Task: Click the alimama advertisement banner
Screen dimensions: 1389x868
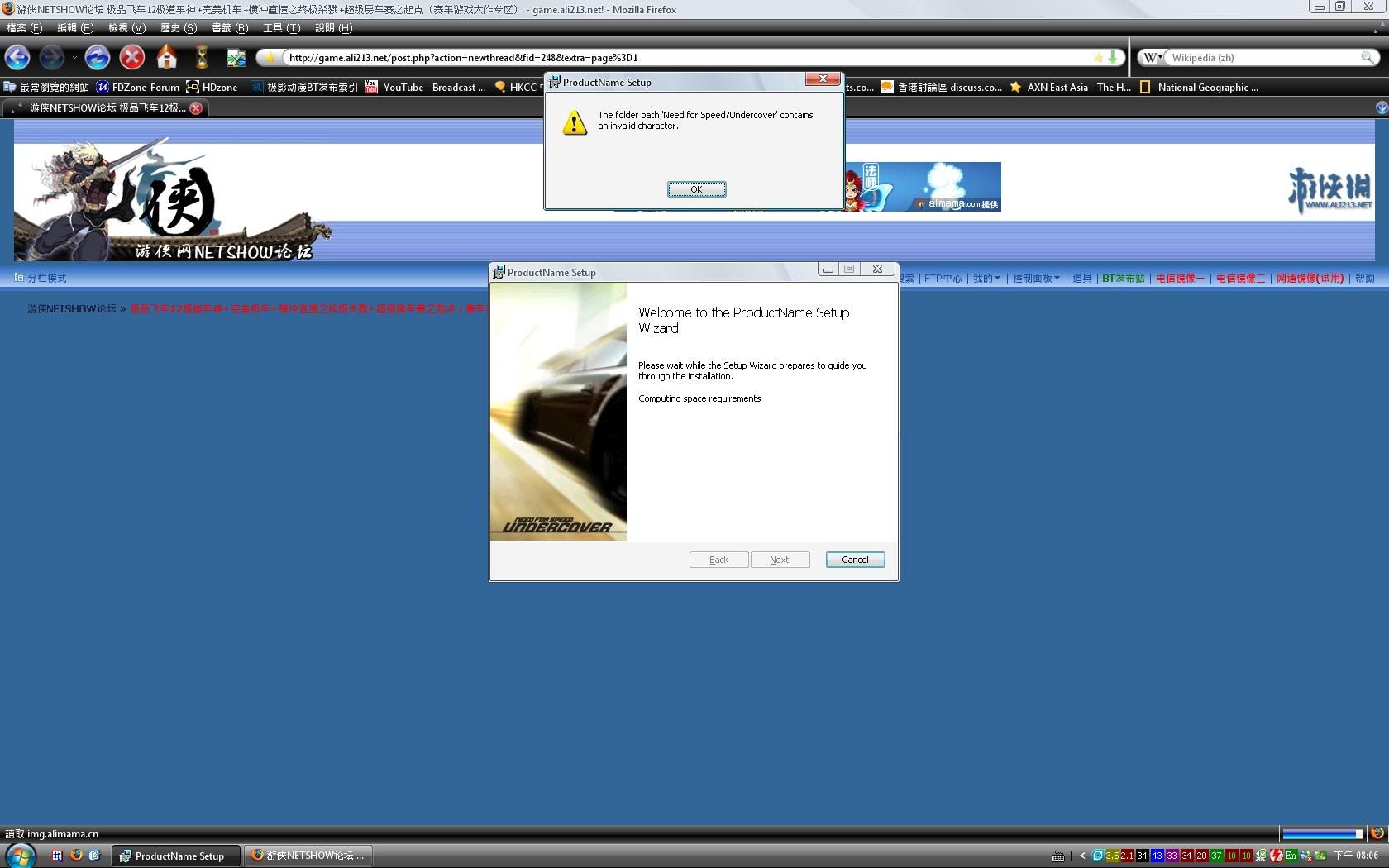Action: pos(922,187)
